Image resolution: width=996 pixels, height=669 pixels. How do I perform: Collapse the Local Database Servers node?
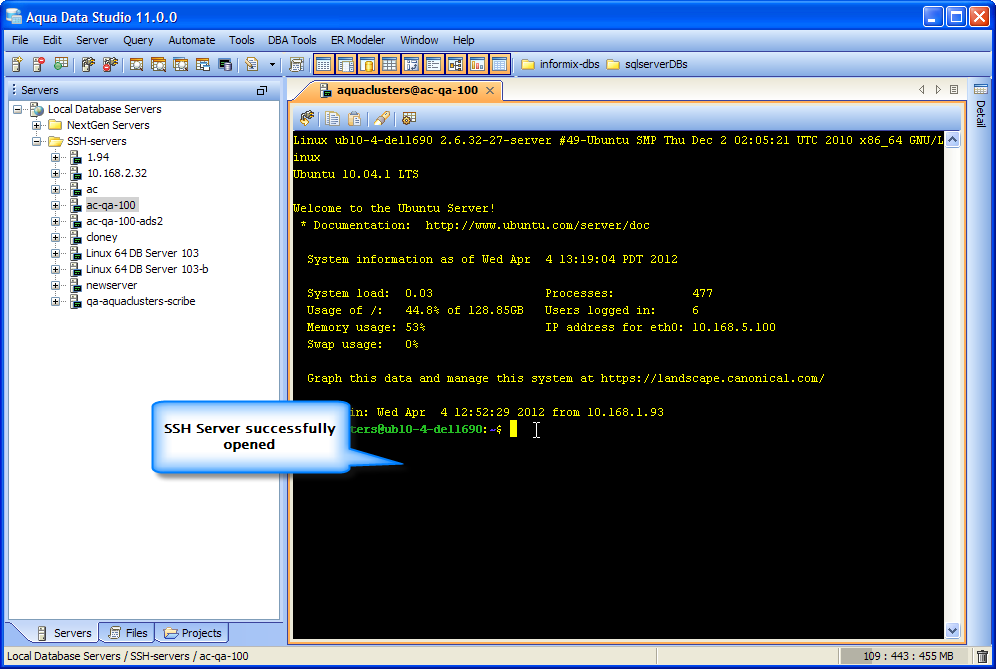18,109
